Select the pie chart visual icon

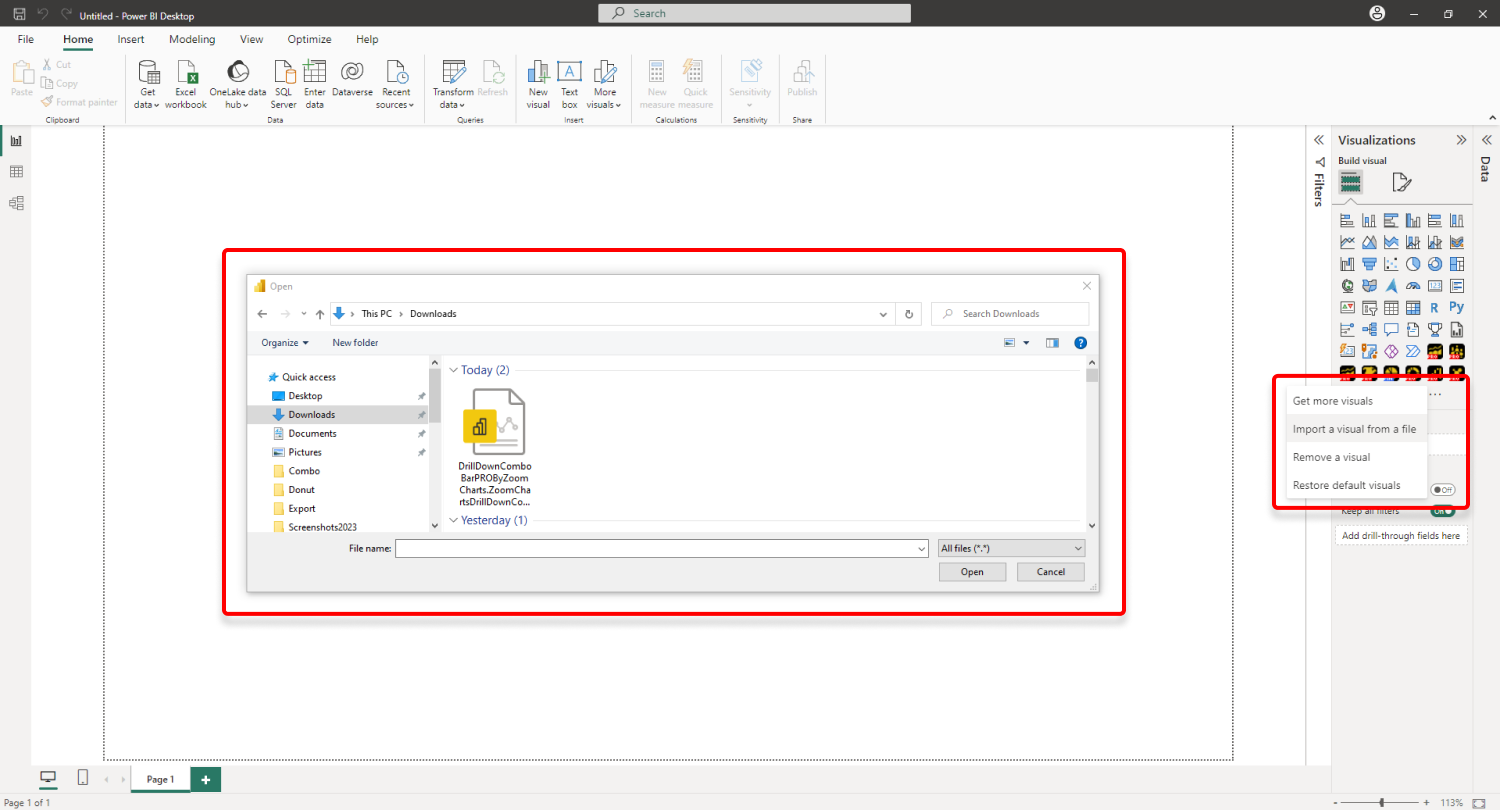point(1413,264)
